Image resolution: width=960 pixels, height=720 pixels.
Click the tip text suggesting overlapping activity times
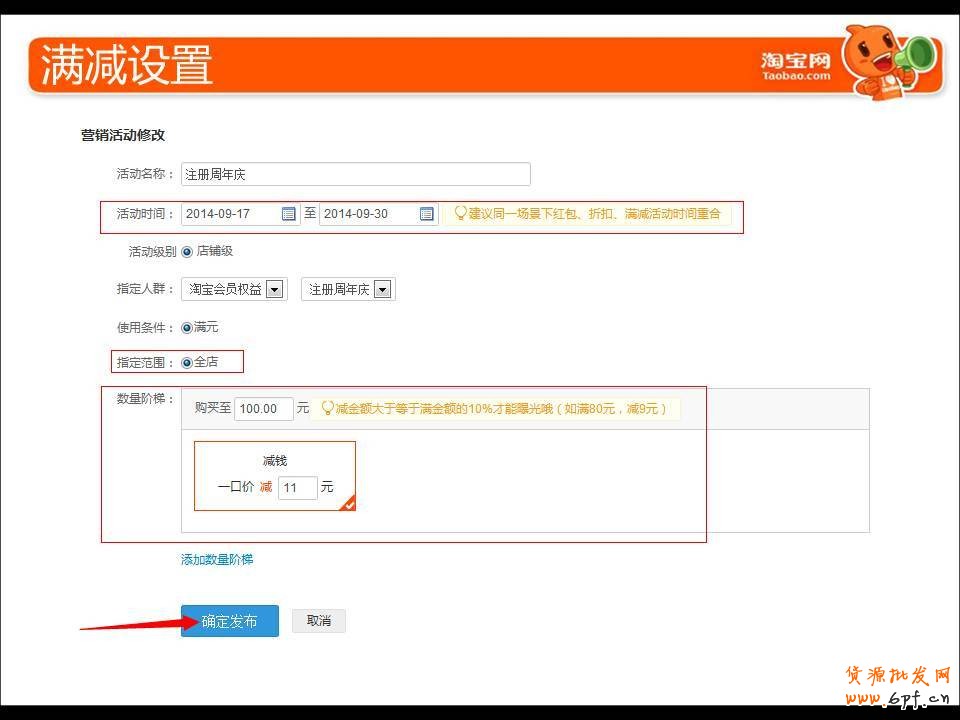(x=594, y=213)
